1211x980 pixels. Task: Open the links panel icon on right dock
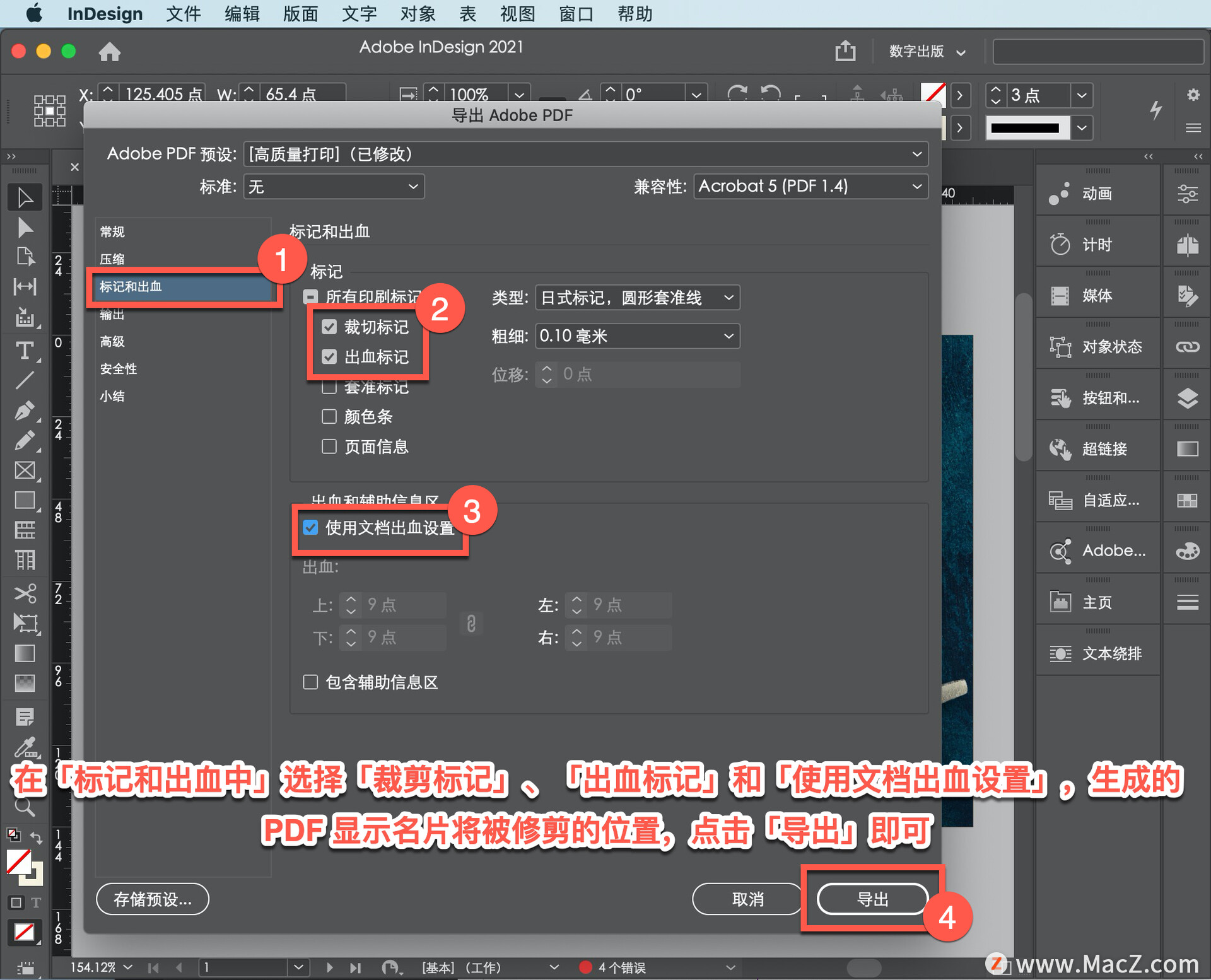click(1188, 347)
